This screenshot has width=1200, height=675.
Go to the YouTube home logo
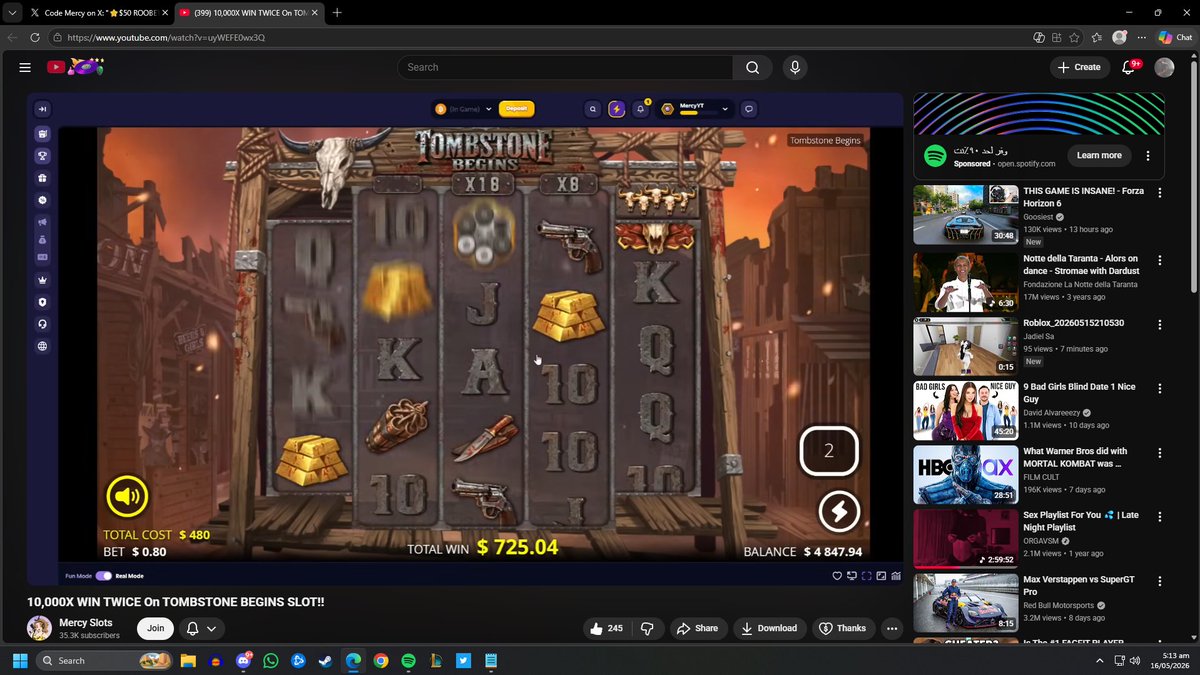coord(75,67)
